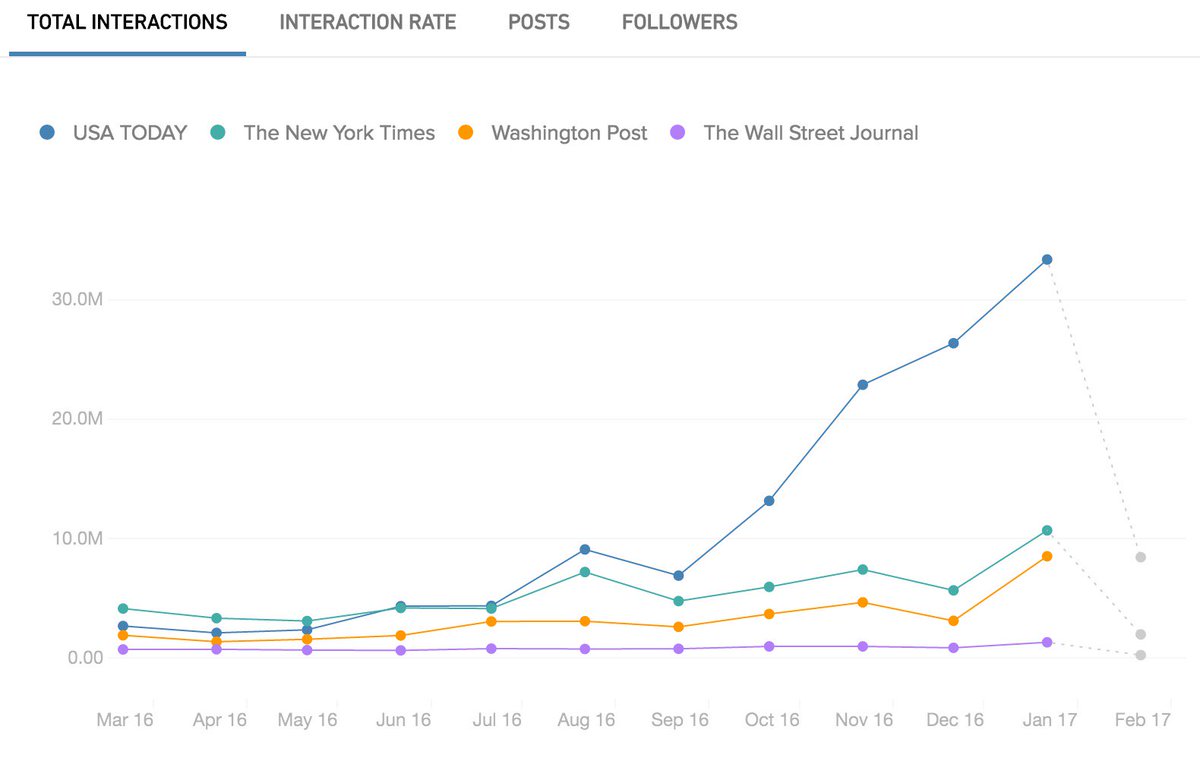Click the 30.0M y-axis label
Screen dimensions: 1200x758
[x=76, y=299]
